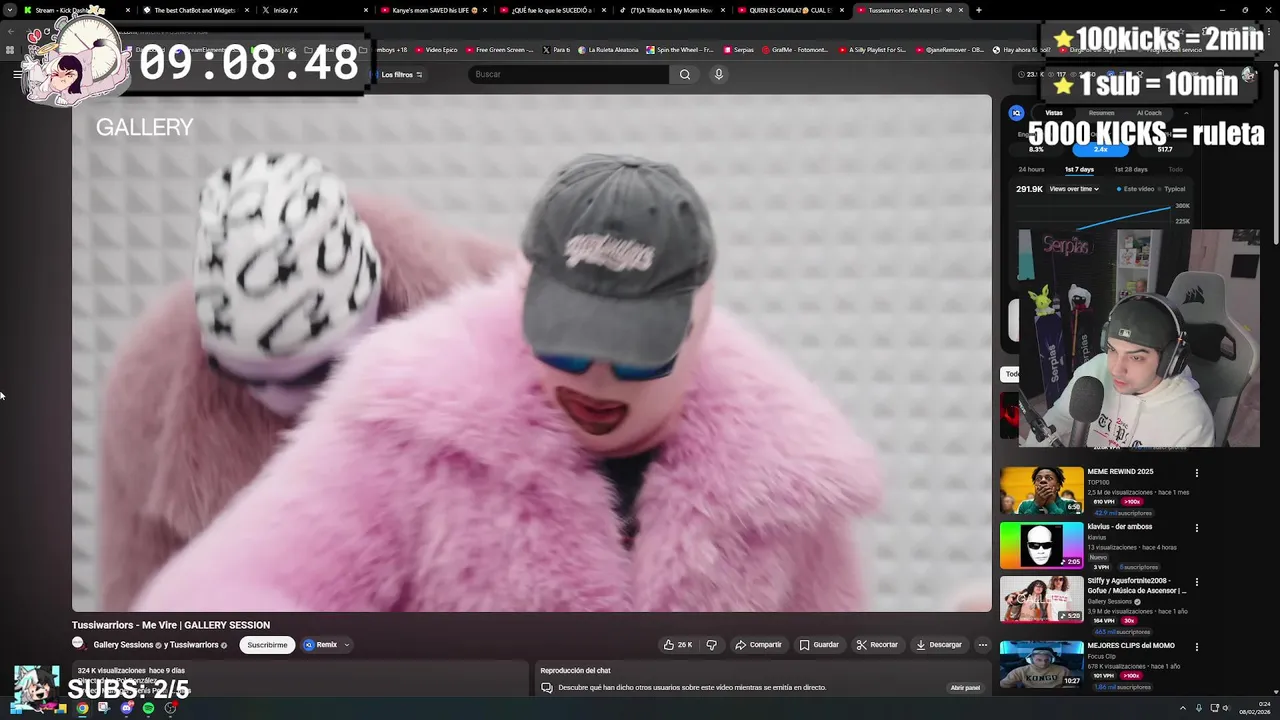Switch to A Tribute to My Mom tab
The height and width of the screenshot is (720, 1280).
(x=670, y=10)
